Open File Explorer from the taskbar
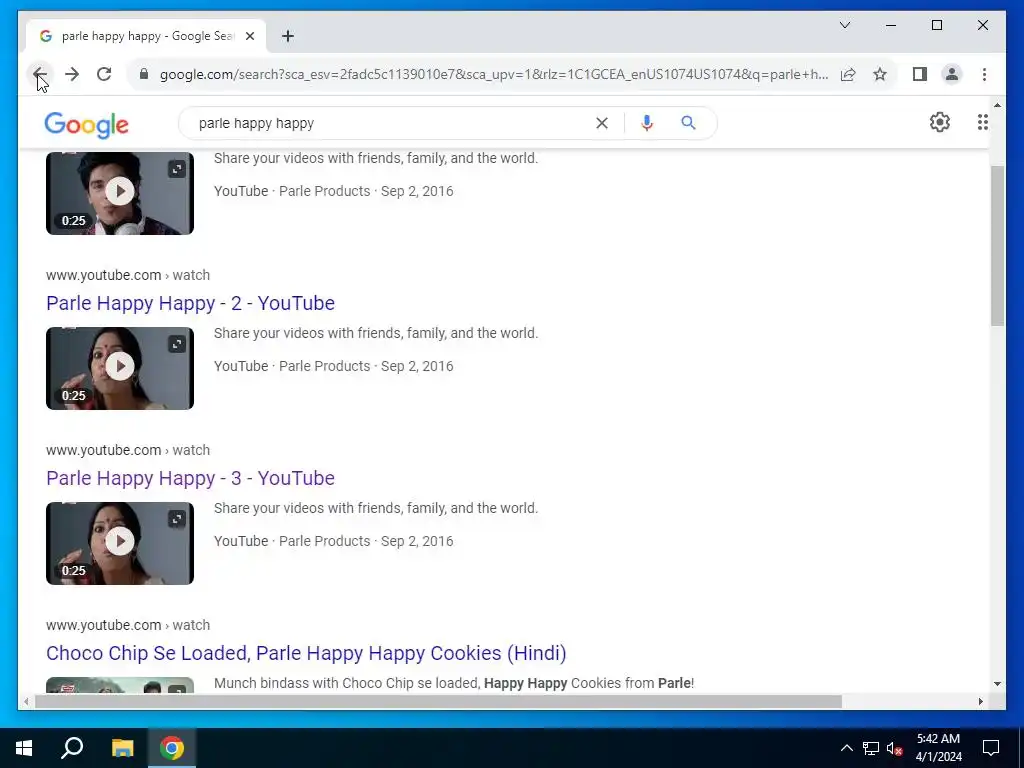The image size is (1024, 768). click(122, 748)
